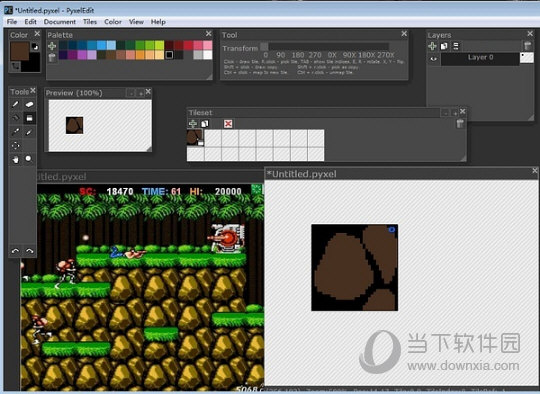
Task: Click the Undo arrow in Tools panel
Action: point(15,251)
